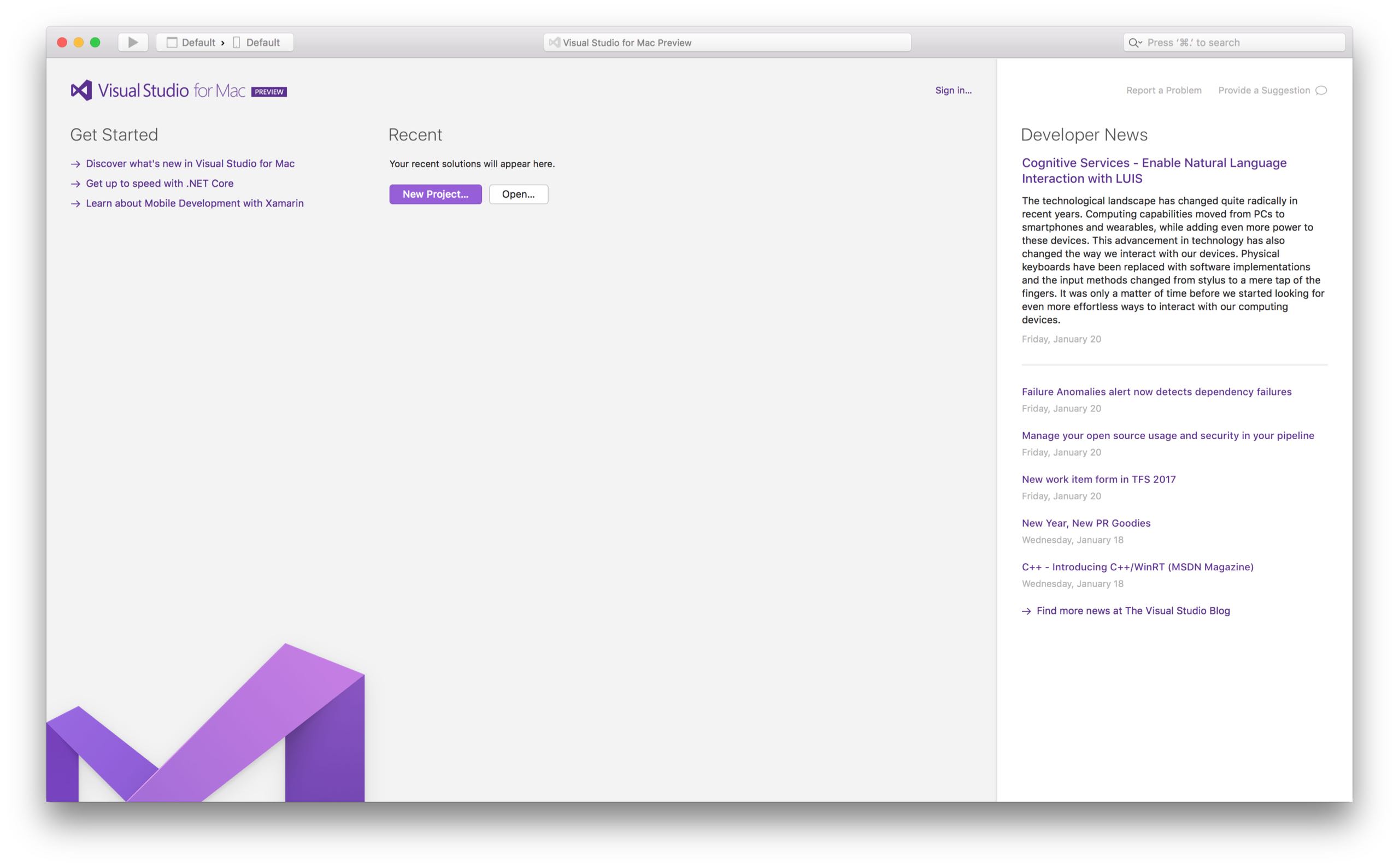
Task: Click Provide a Suggestion link
Action: 1264,90
